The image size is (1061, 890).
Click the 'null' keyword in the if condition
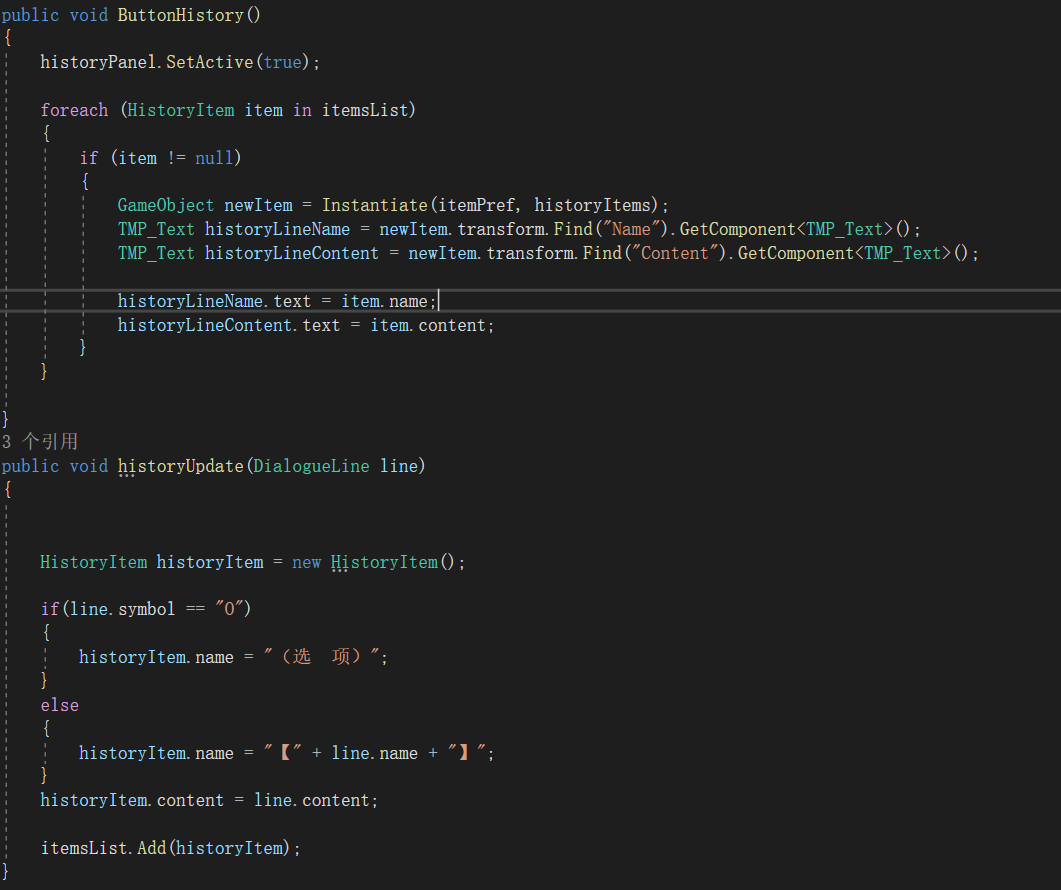214,158
